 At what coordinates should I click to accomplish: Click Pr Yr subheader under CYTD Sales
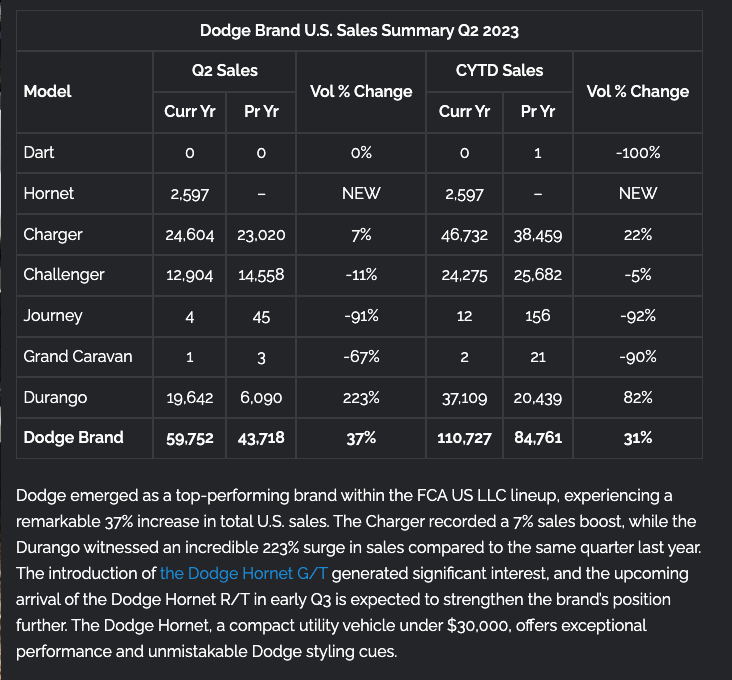tap(538, 112)
